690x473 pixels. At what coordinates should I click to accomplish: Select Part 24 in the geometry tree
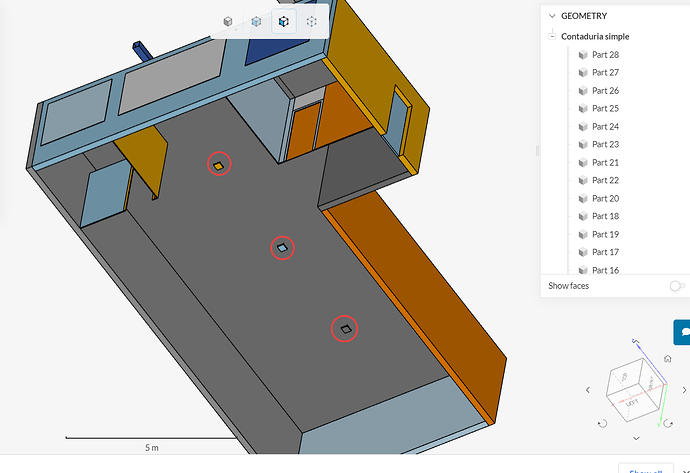(x=606, y=127)
